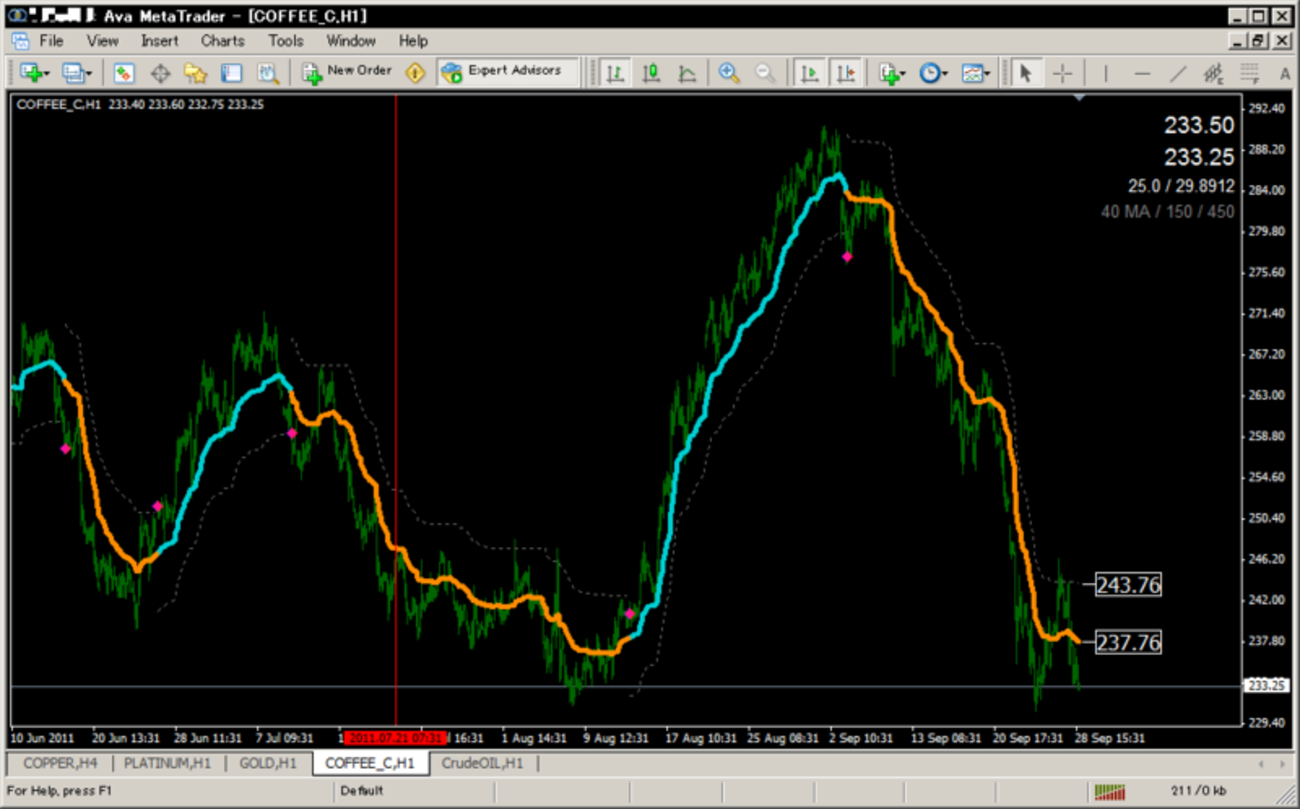Screen dimensions: 1300x809
Task: Click the 233.25 current price tag
Action: [x=1268, y=686]
